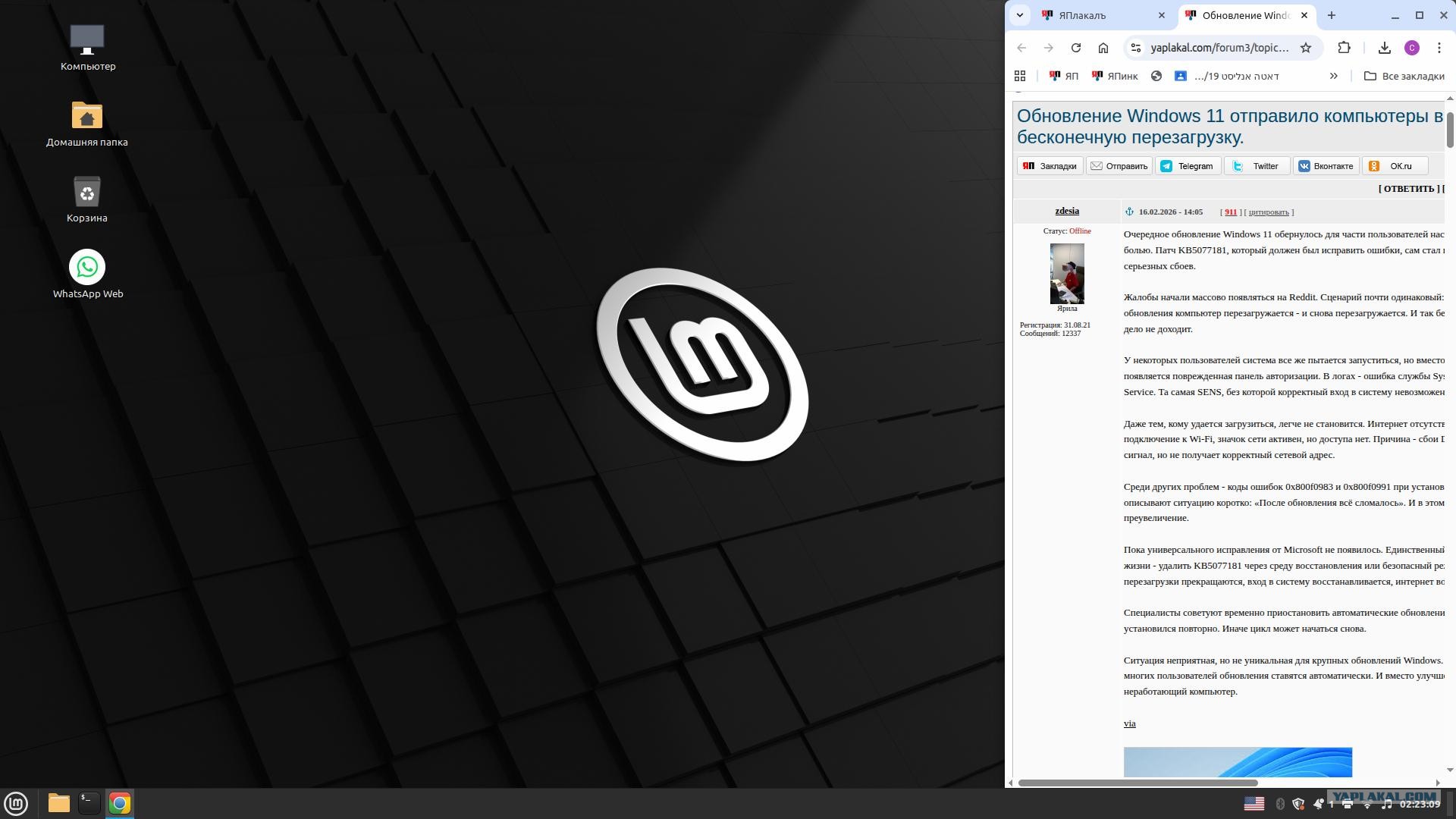Click the Отправить share button
This screenshot has height=819, width=1456.
coord(1119,166)
